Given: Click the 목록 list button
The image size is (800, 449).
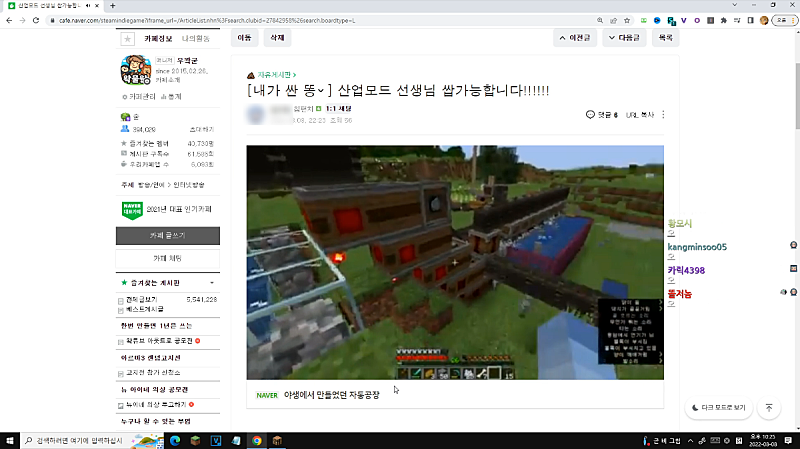Looking at the screenshot, I should point(665,38).
